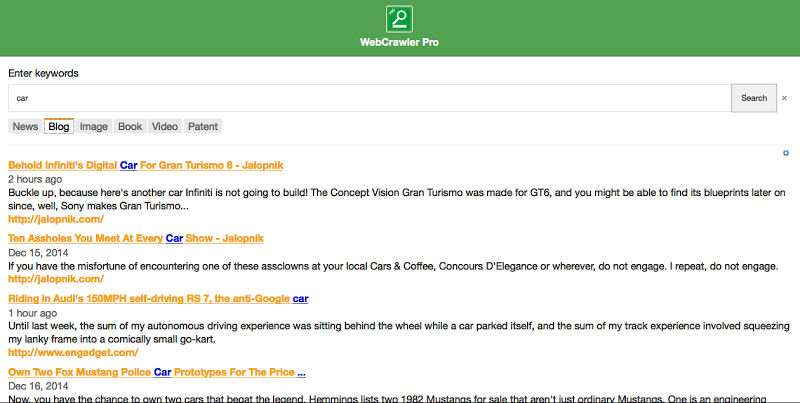Click the WebCrawler Pro logo icon
Viewport: 800px width, 403px height.
(x=399, y=19)
